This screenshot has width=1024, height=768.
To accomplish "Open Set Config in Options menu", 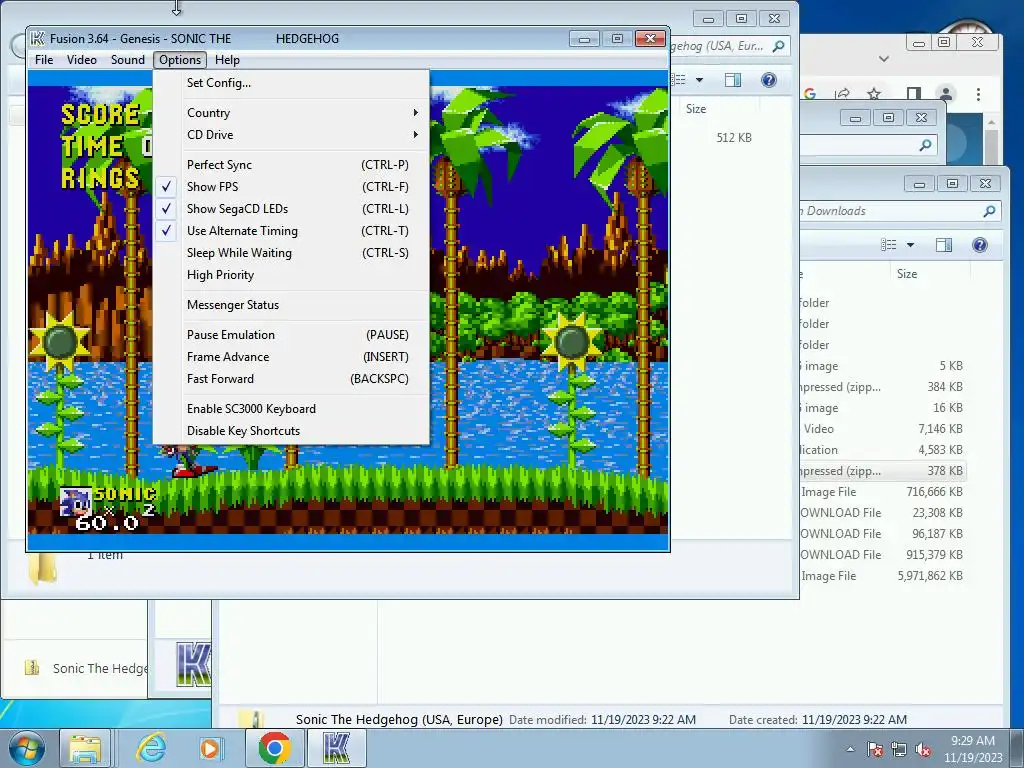I will (x=218, y=83).
